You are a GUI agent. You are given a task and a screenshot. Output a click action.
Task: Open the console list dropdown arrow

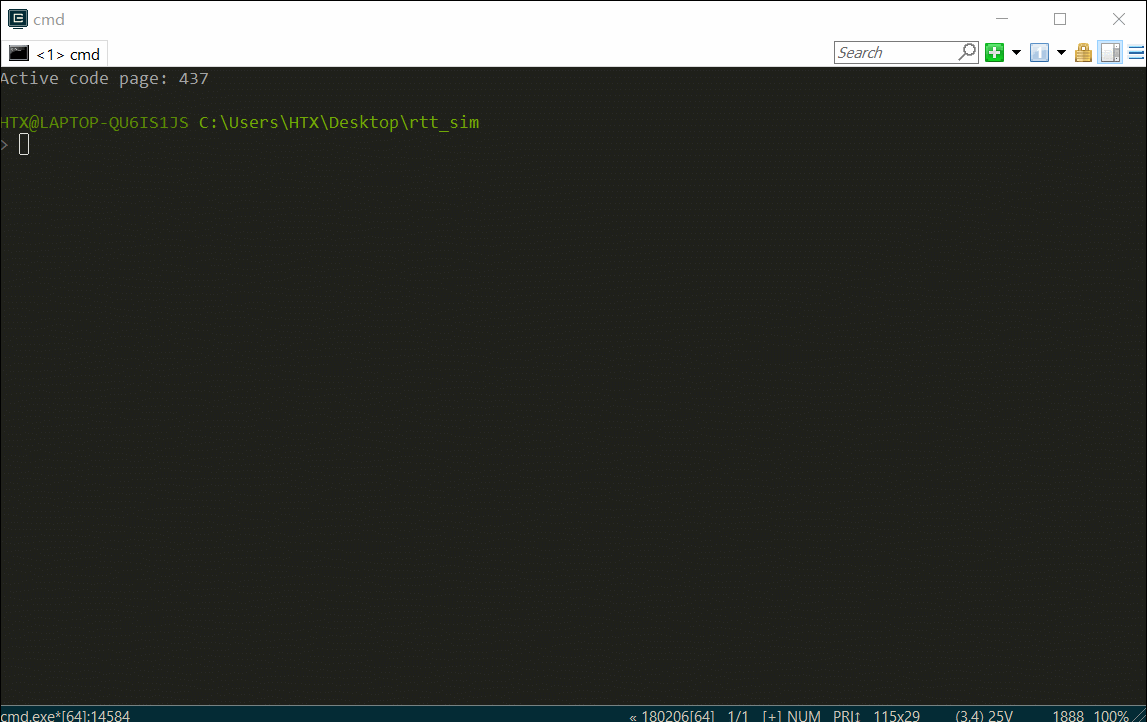(x=1061, y=53)
